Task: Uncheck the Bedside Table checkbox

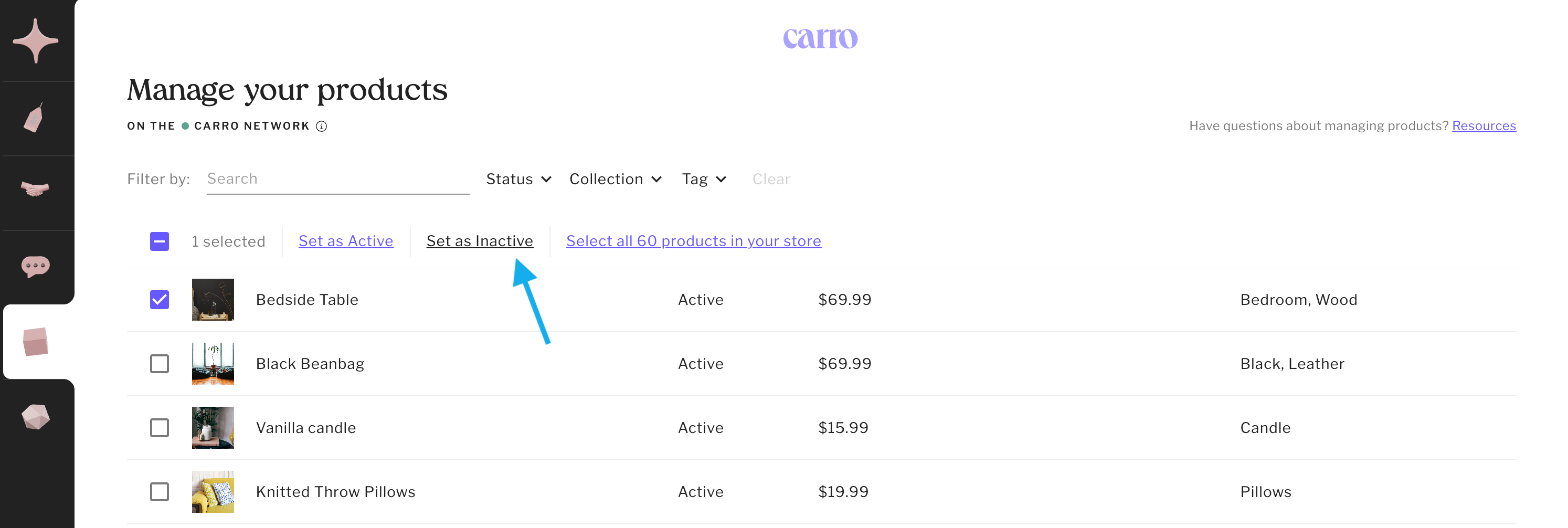Action: click(x=160, y=300)
